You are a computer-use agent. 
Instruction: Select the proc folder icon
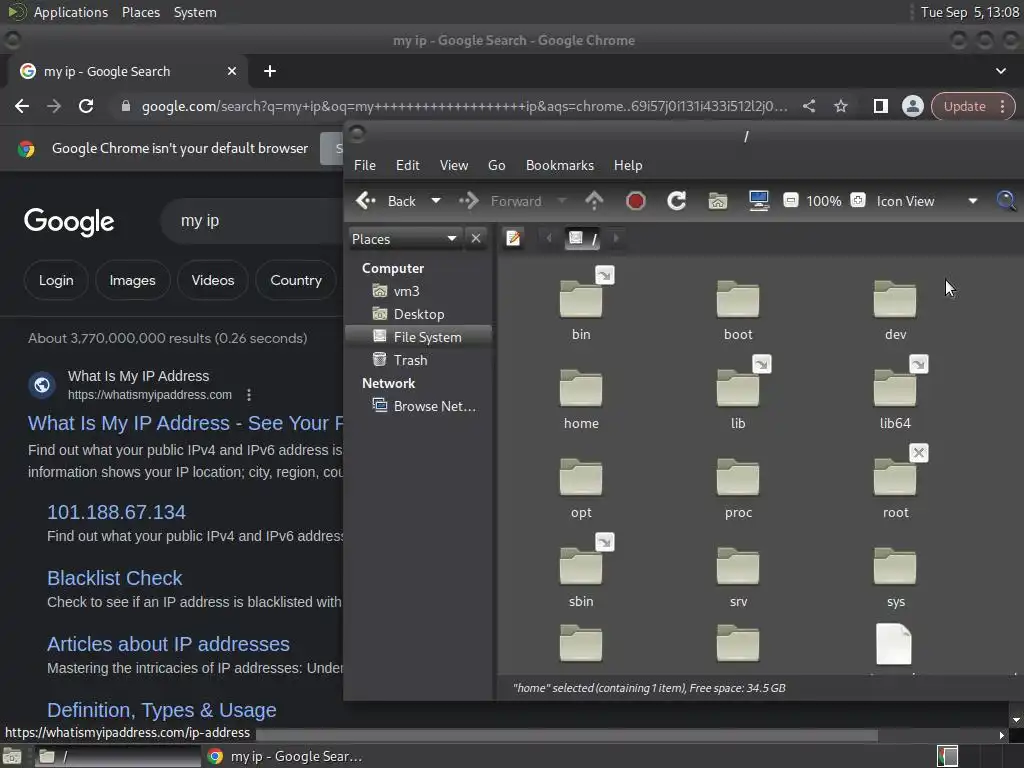[x=738, y=477]
